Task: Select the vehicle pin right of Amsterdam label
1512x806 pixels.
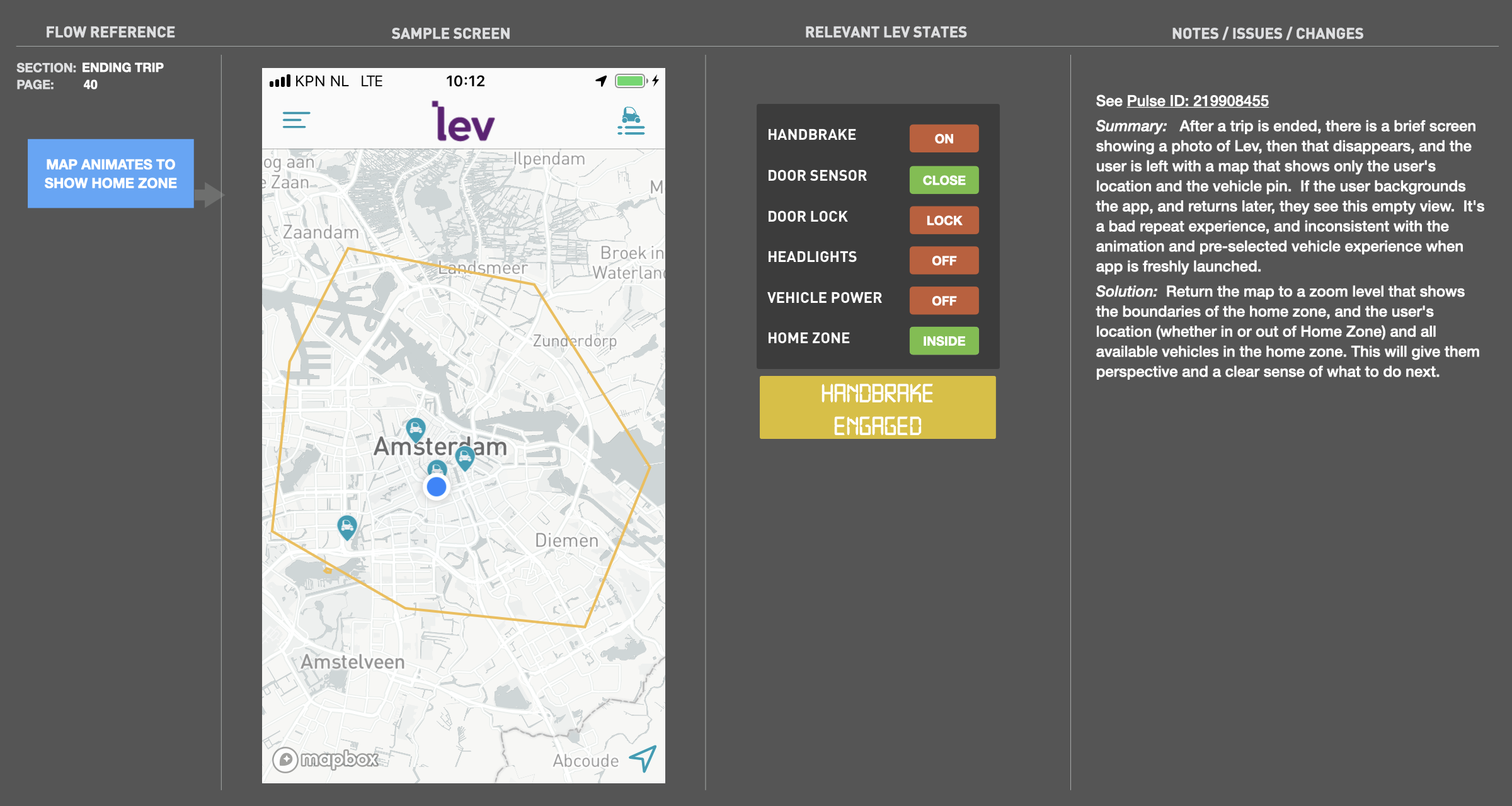Action: tap(465, 457)
